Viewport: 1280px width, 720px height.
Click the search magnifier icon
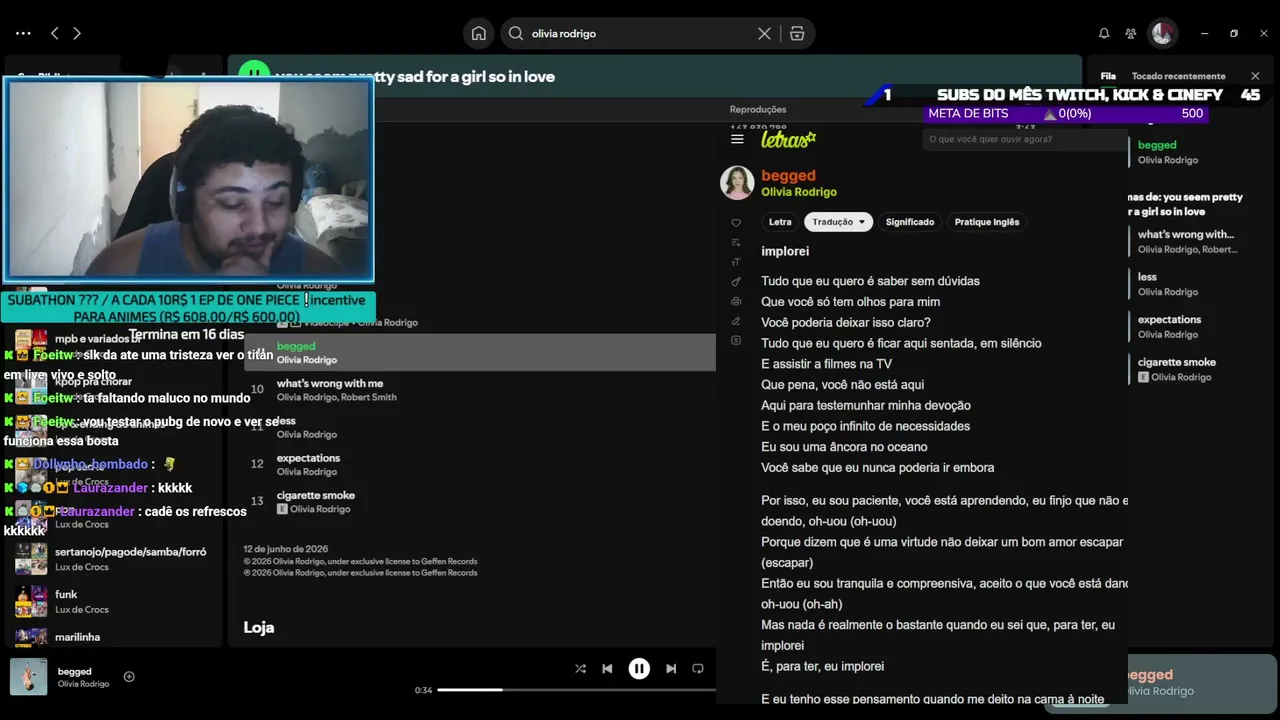516,33
